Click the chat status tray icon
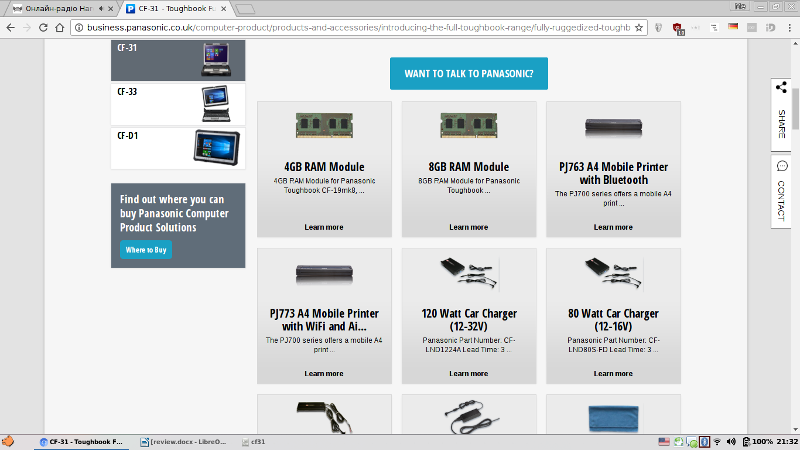This screenshot has height=450, width=800. tap(692, 442)
